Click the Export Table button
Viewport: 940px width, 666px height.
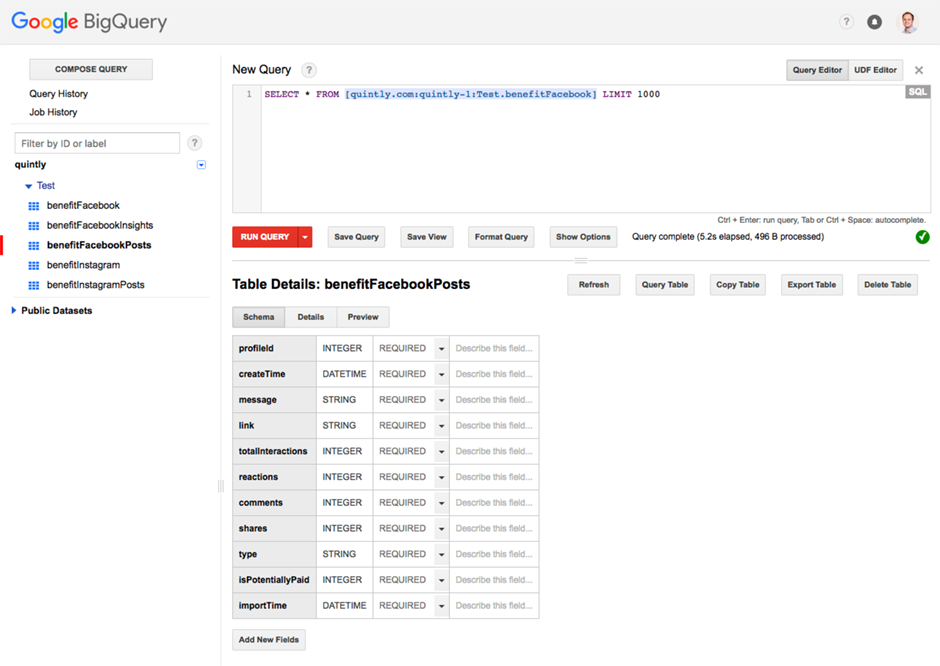pos(812,285)
